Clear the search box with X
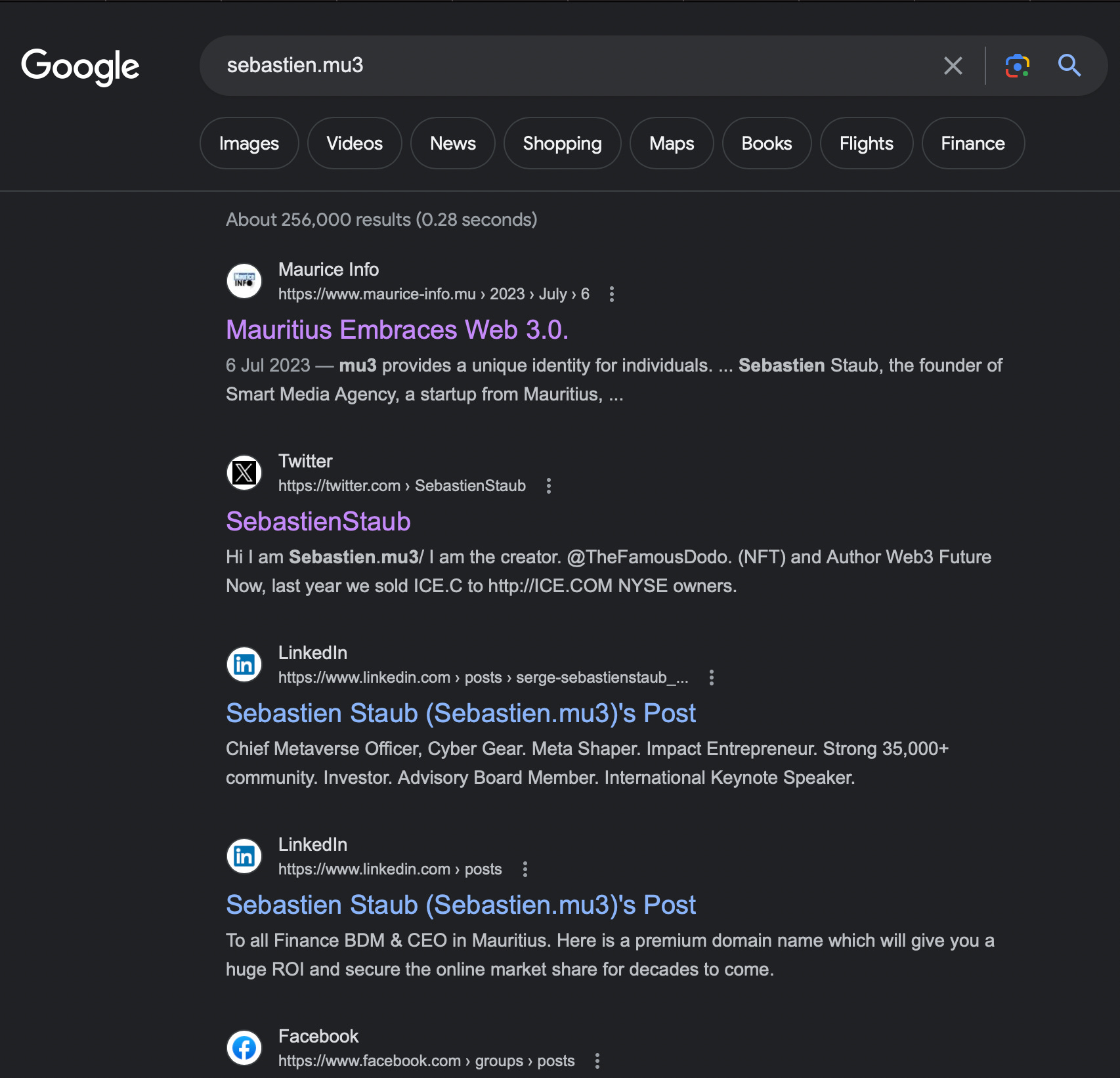Image resolution: width=1120 pixels, height=1078 pixels. click(x=953, y=66)
